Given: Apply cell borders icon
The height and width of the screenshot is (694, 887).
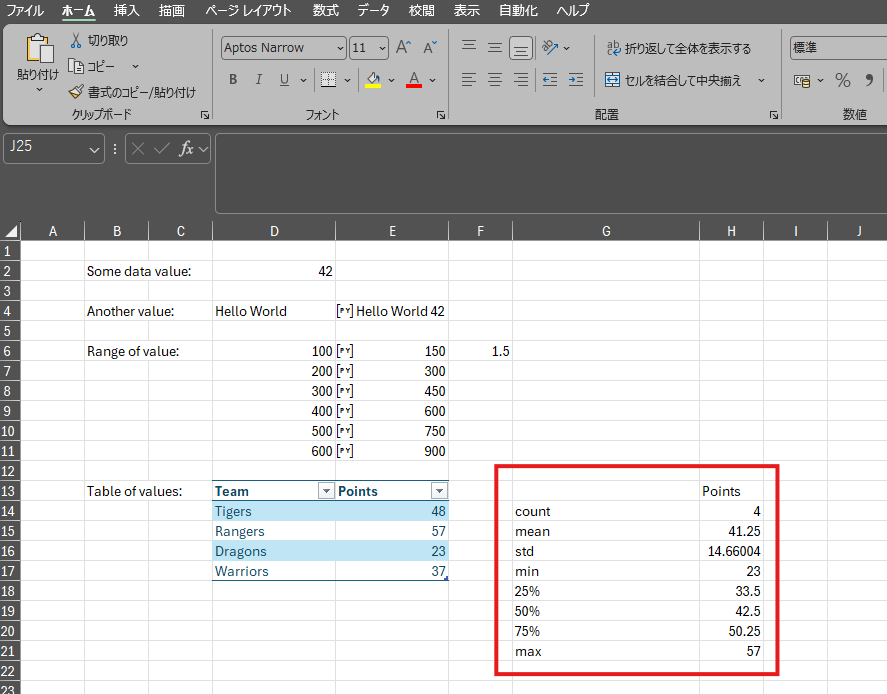Looking at the screenshot, I should [329, 80].
